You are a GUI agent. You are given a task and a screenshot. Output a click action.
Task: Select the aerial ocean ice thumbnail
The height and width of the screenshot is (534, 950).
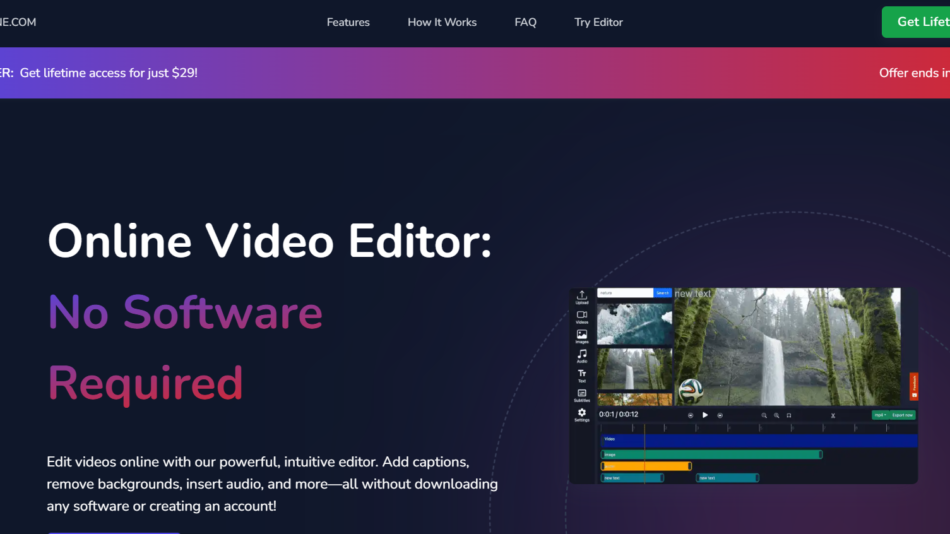coord(634,324)
